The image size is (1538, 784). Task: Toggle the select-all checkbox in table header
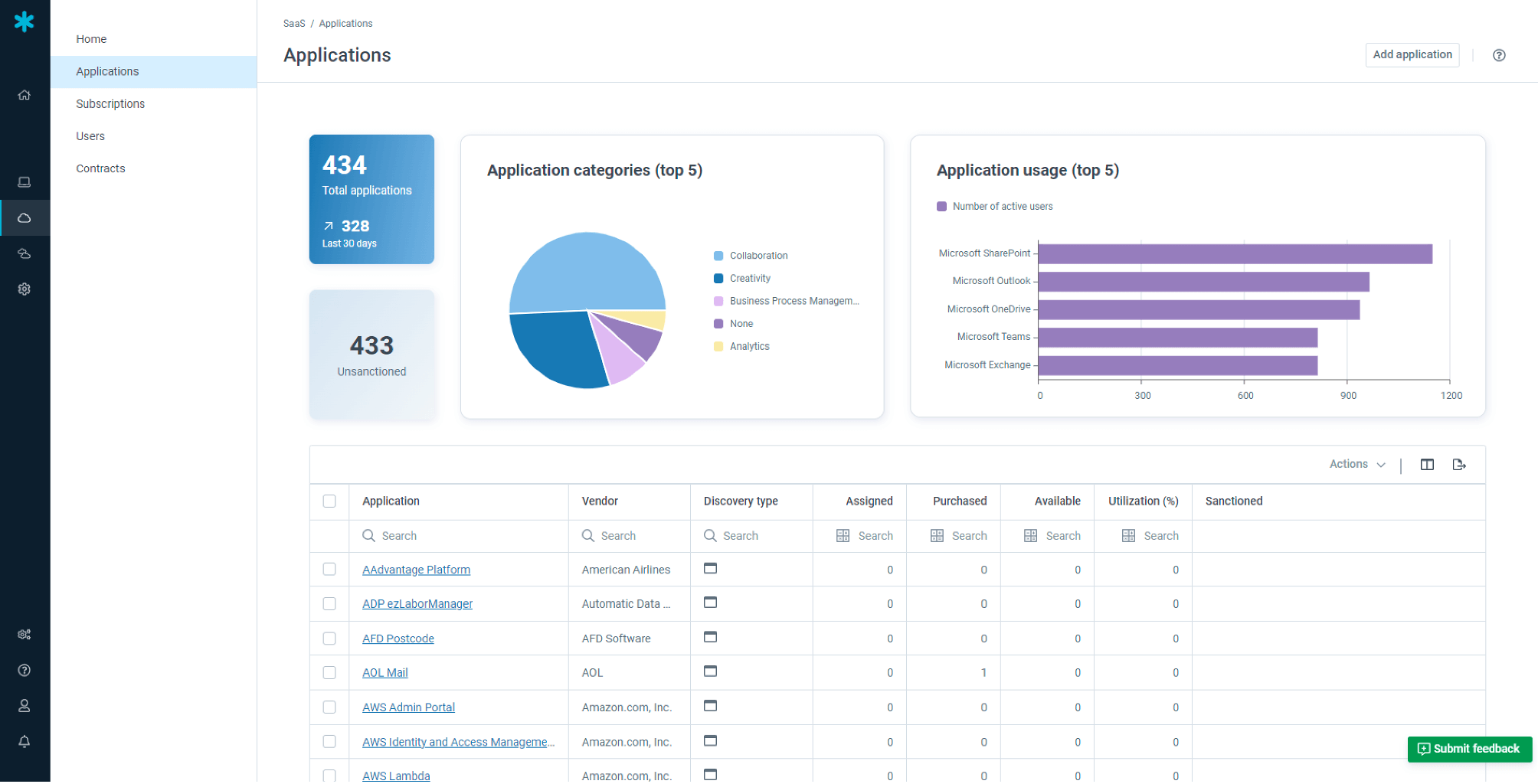329,501
